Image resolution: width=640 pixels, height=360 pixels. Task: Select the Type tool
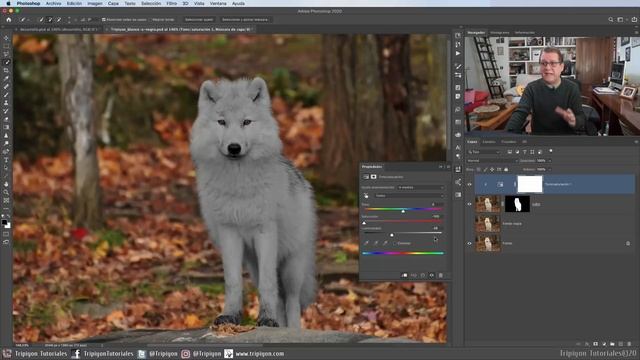pyautogui.click(x=6, y=160)
